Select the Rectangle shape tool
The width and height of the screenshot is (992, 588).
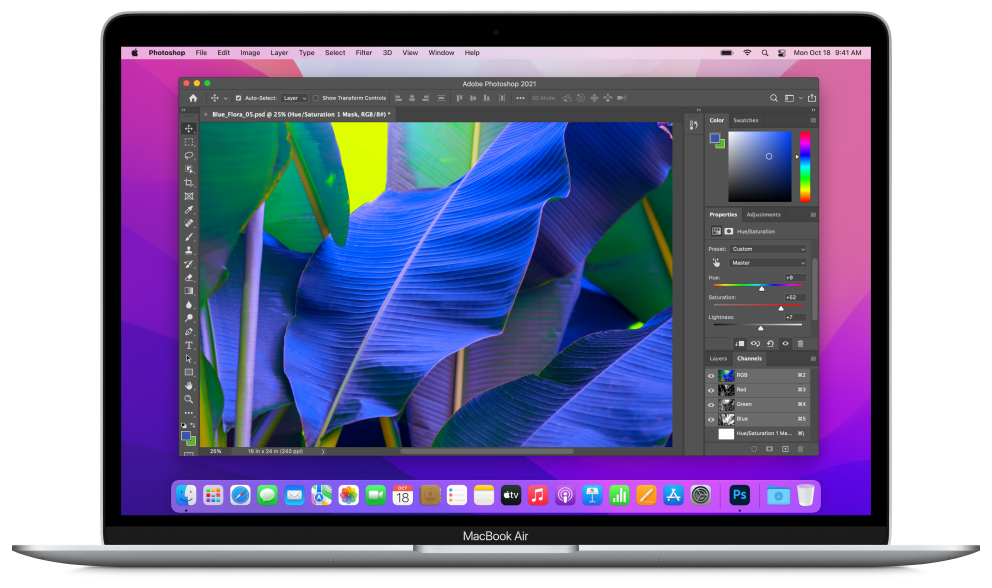pos(189,372)
